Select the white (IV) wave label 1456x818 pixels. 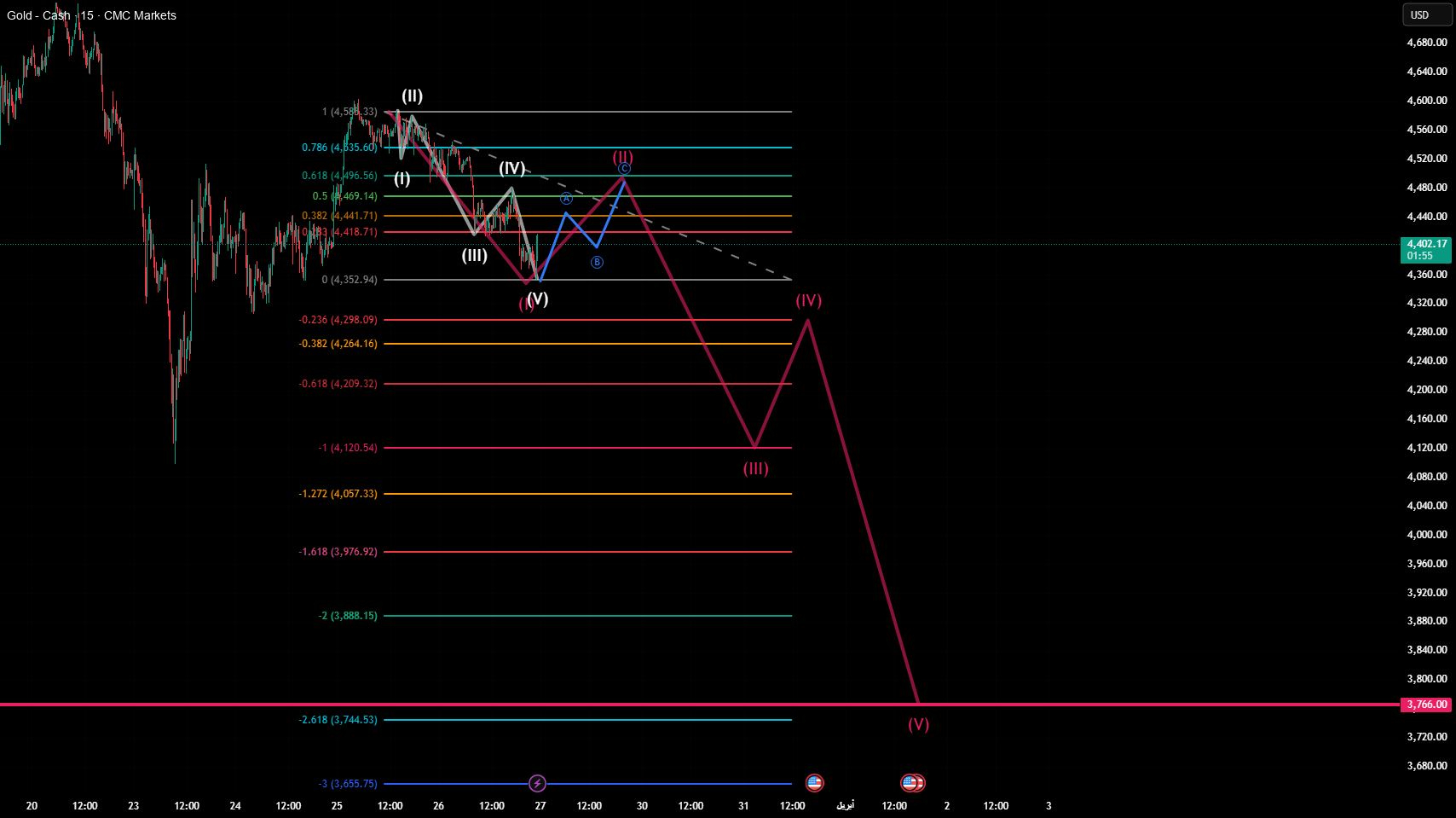(x=511, y=168)
